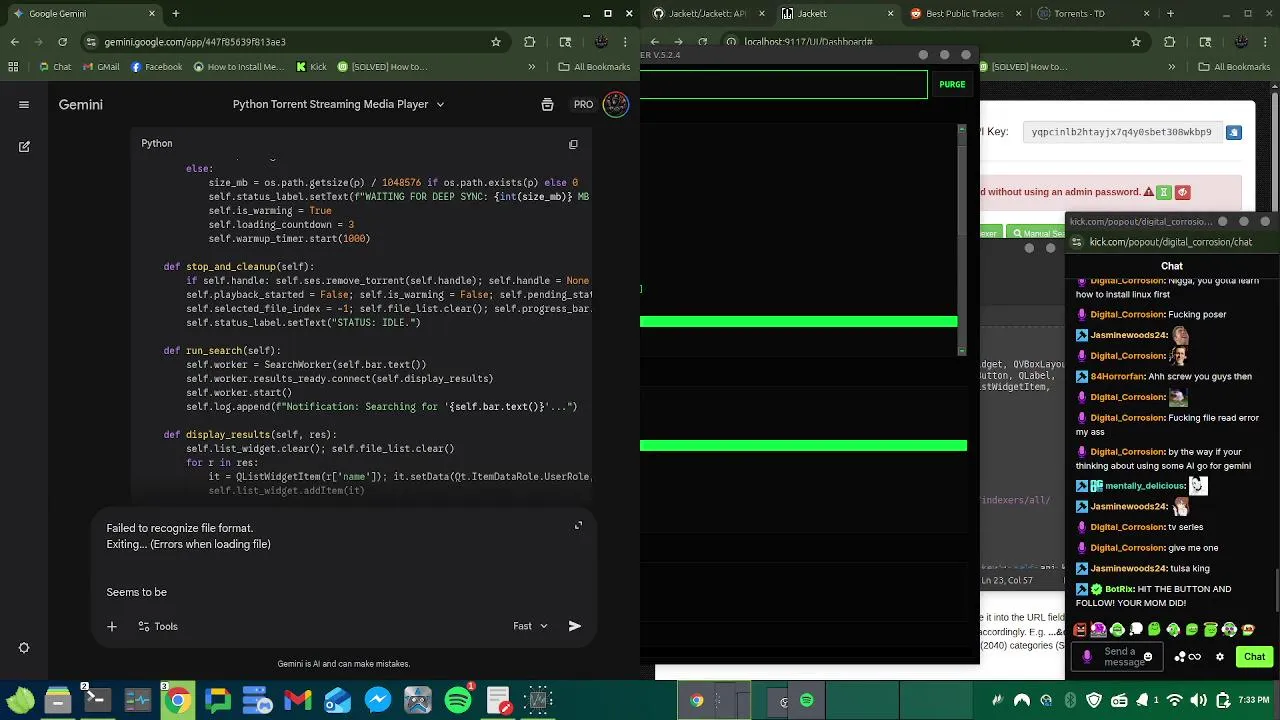Open Chrome extensions puzzle icon in Gemini window
Image resolution: width=1280 pixels, height=720 pixels.
(x=530, y=42)
